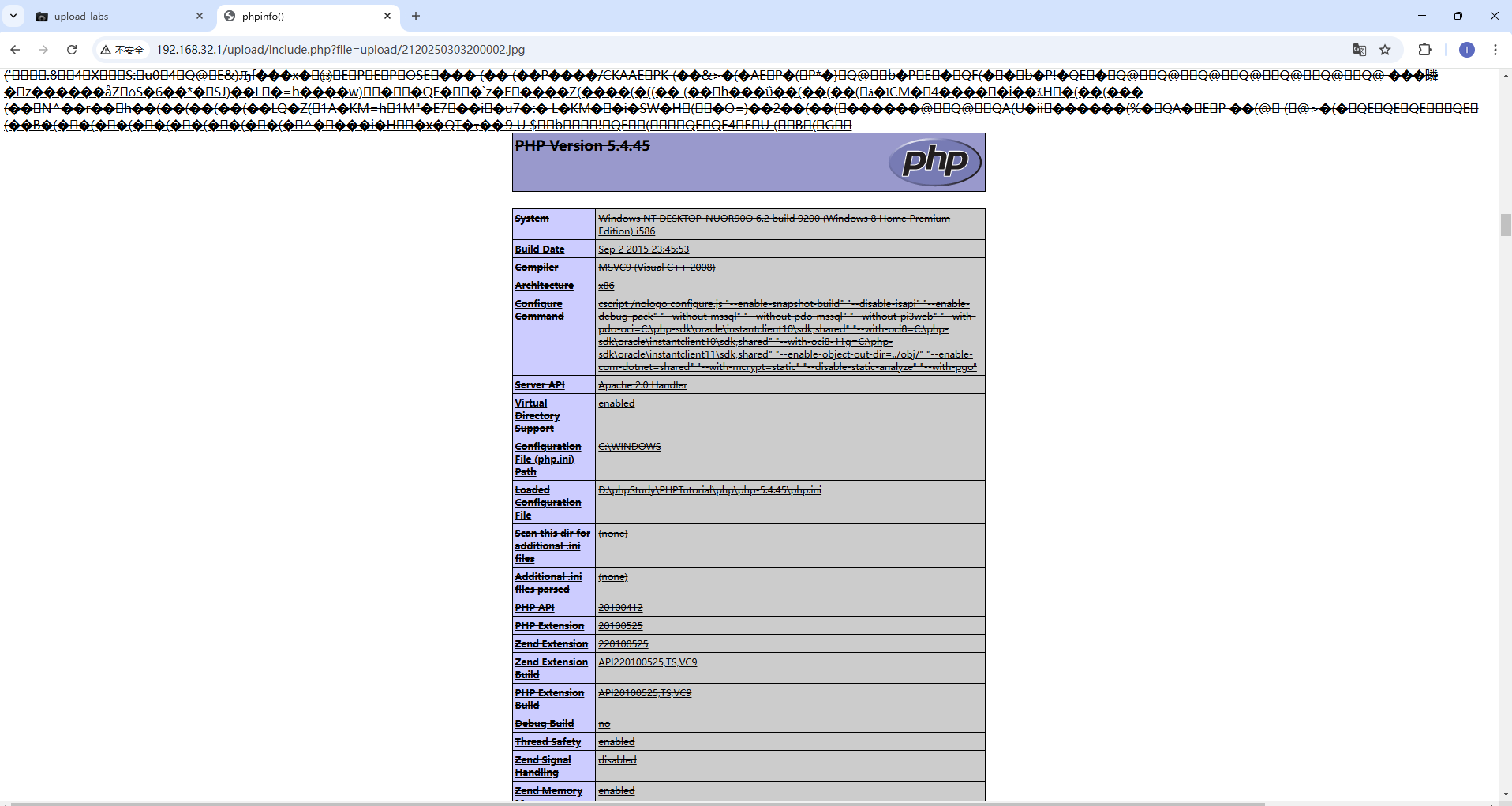Click the scrollbar down arrow
This screenshot has height=806, width=1512.
[1506, 794]
